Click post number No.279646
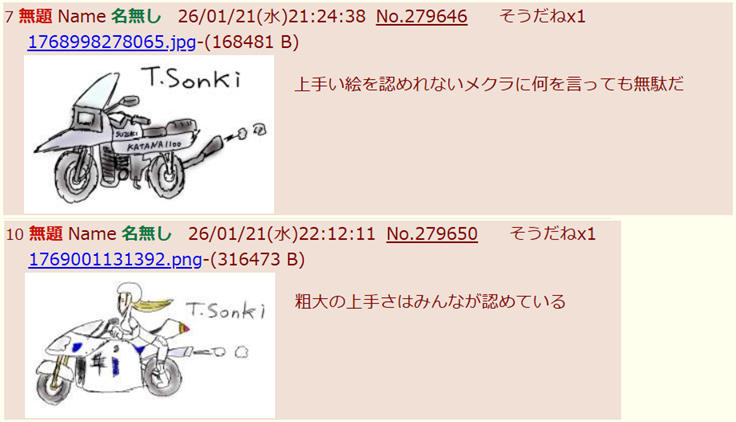Image resolution: width=736 pixels, height=422 pixels. 422,16
